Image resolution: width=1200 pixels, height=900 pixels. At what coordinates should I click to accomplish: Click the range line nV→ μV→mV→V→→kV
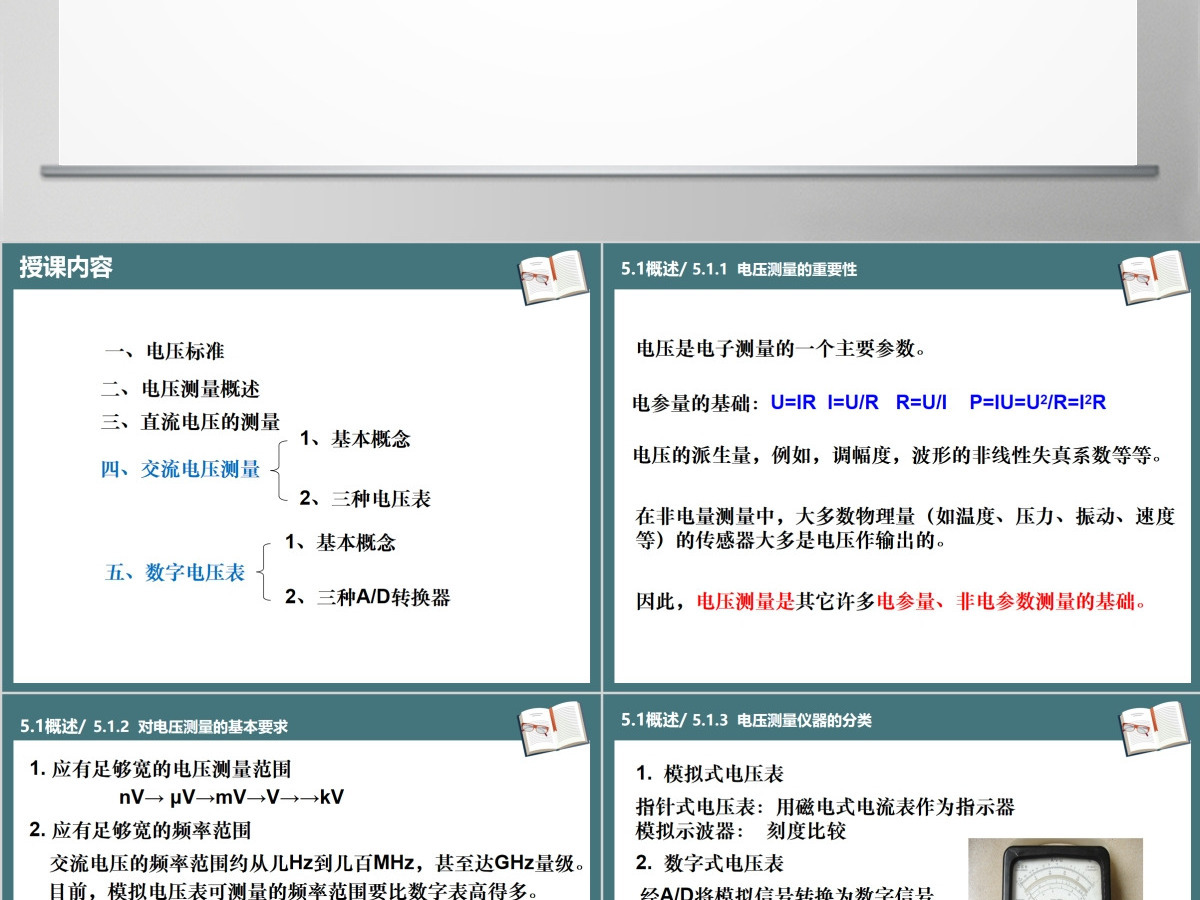[x=231, y=797]
